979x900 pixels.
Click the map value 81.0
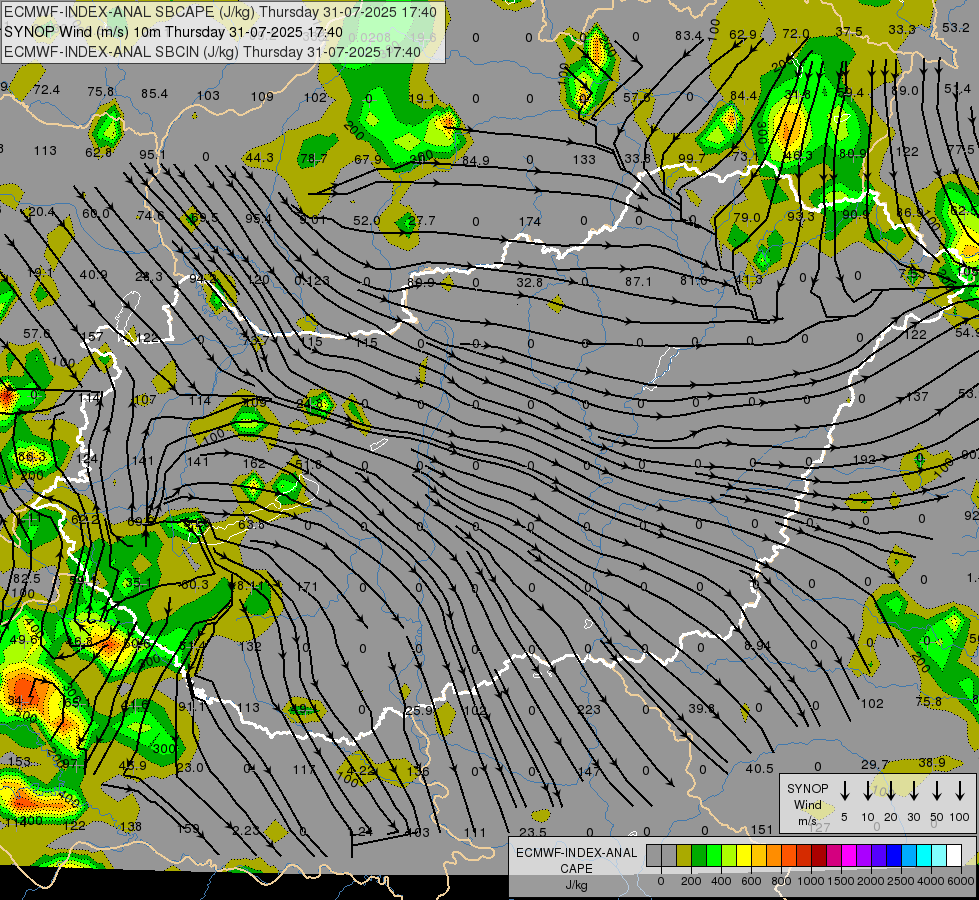coord(693,281)
